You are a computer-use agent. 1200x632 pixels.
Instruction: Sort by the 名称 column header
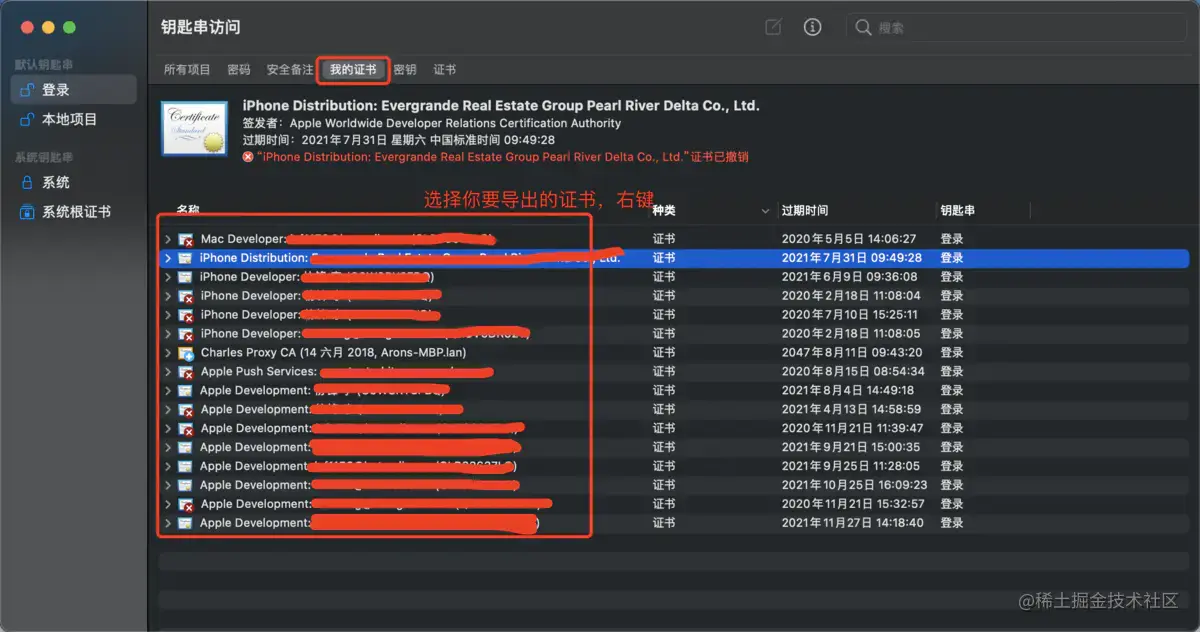[x=188, y=211]
